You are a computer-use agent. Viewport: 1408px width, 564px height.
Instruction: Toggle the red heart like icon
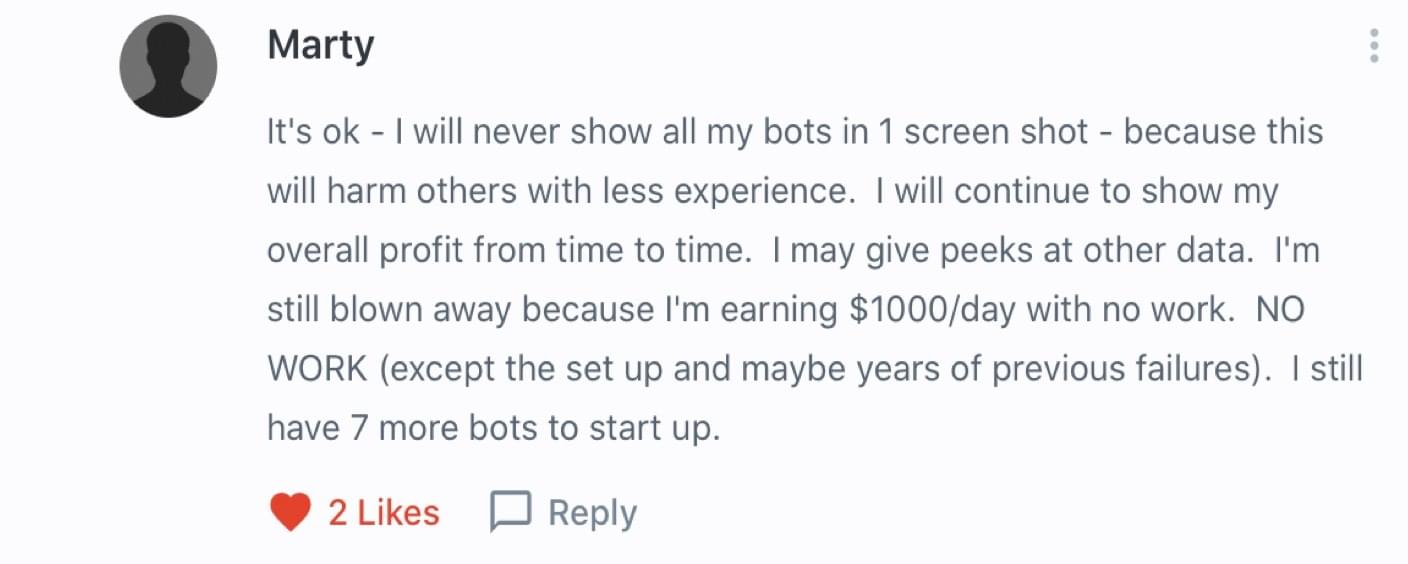[292, 513]
